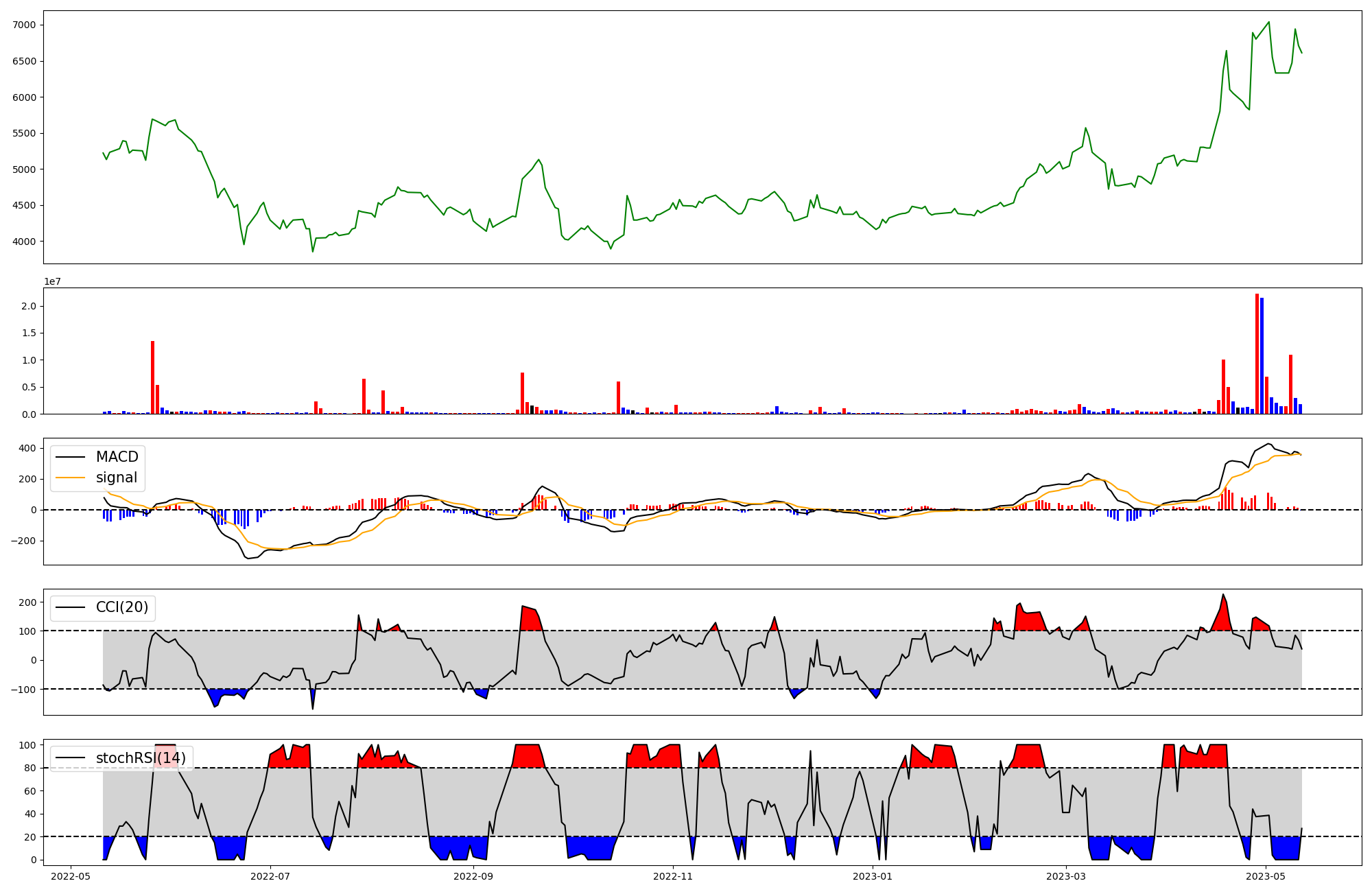Click the 2023-03 date tick label
This screenshot has width=1372, height=892.
(1066, 876)
